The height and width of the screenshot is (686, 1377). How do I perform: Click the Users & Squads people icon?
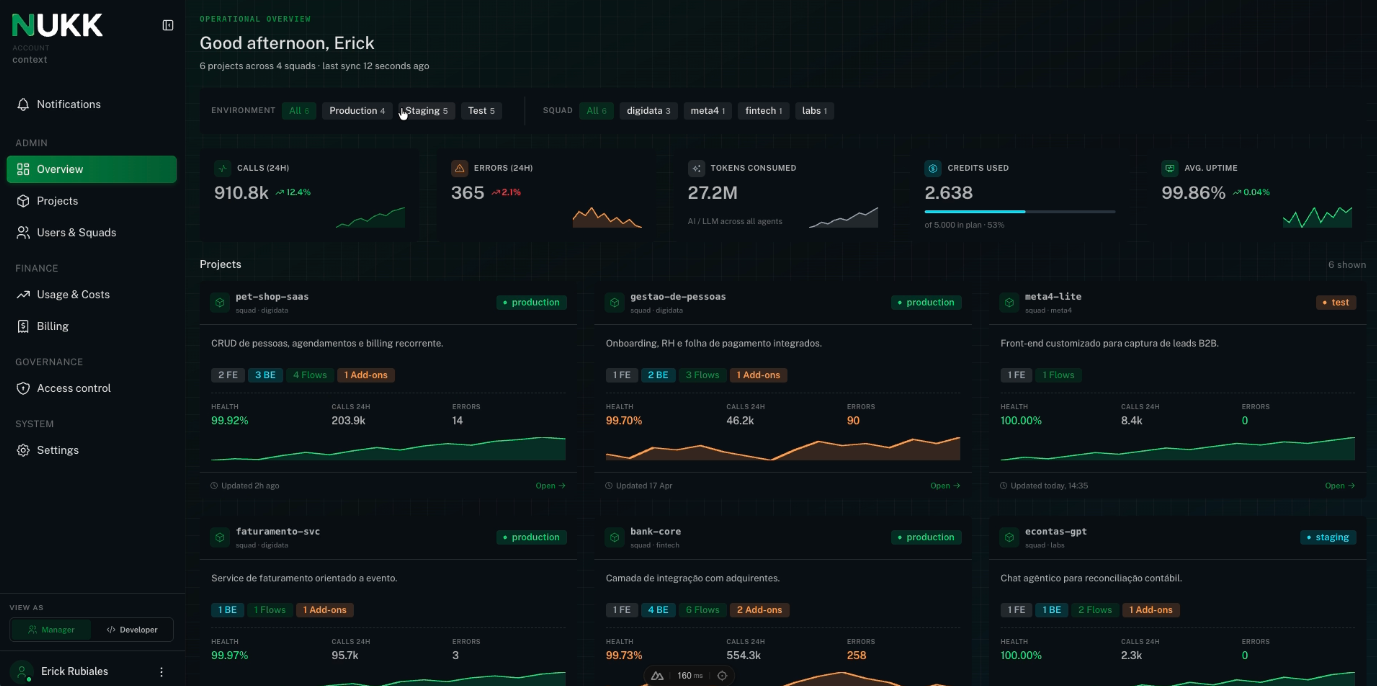tap(23, 232)
